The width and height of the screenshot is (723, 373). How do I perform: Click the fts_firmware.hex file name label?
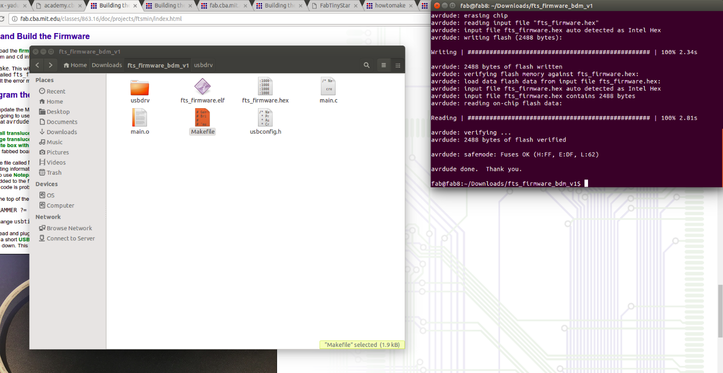click(x=265, y=101)
